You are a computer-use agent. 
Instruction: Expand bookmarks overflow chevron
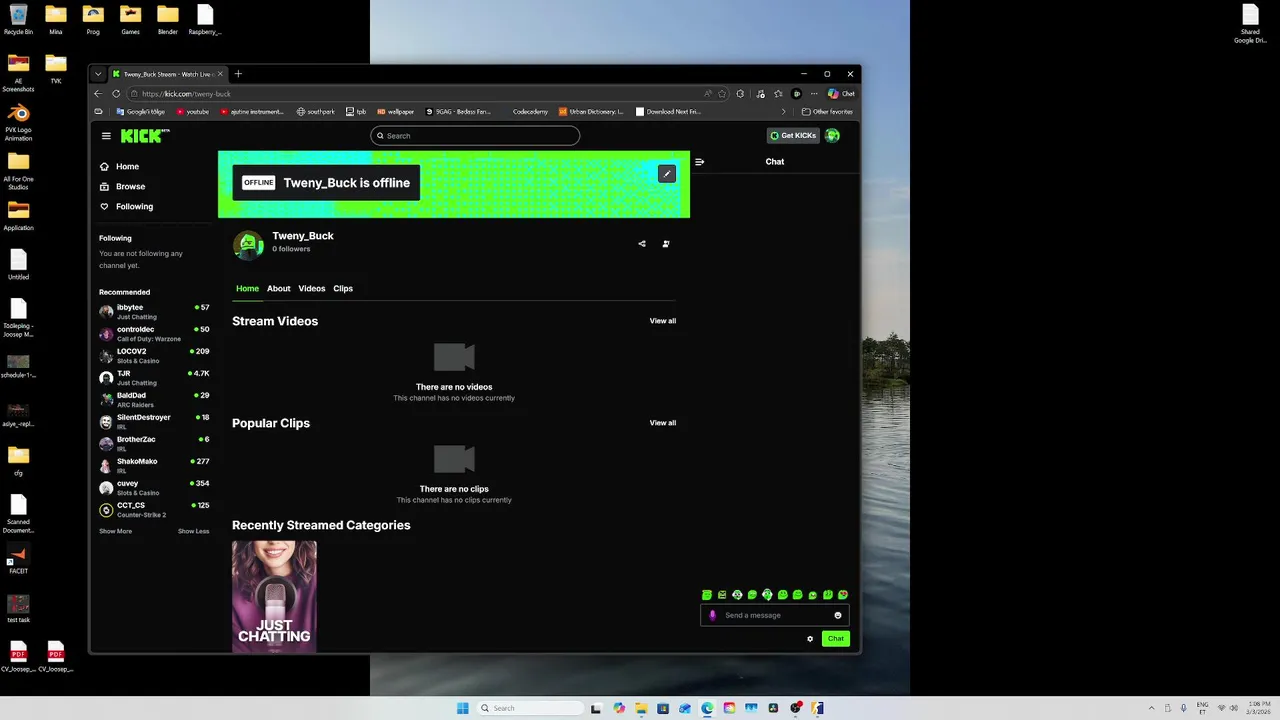[x=783, y=112]
